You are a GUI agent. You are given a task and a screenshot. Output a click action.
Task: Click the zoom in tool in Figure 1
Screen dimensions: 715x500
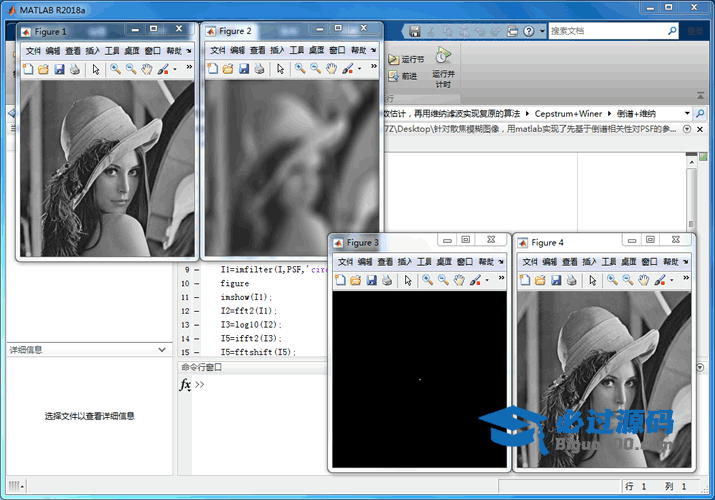(115, 69)
